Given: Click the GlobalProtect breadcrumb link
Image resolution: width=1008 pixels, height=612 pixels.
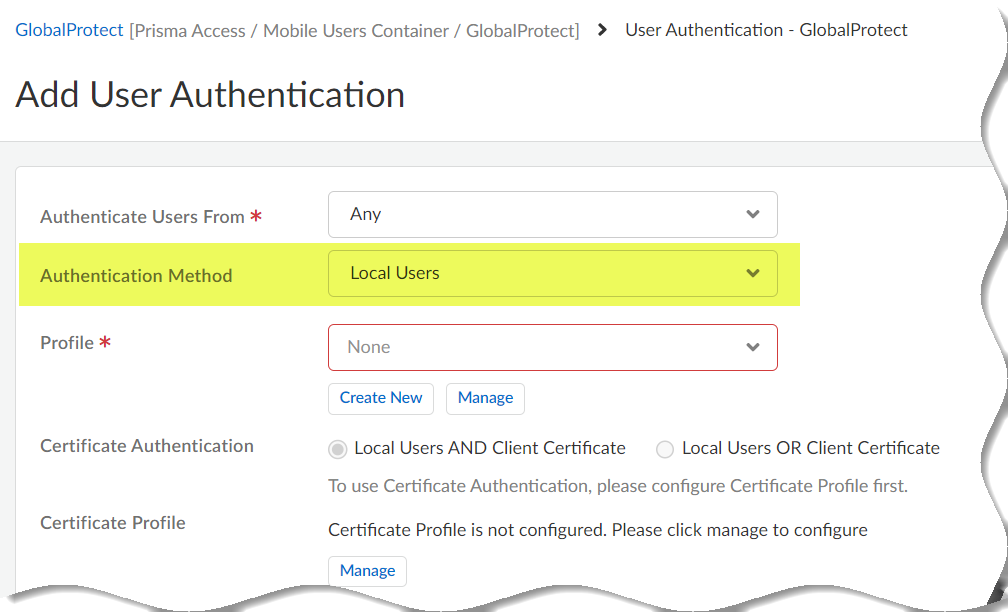Looking at the screenshot, I should pyautogui.click(x=69, y=30).
